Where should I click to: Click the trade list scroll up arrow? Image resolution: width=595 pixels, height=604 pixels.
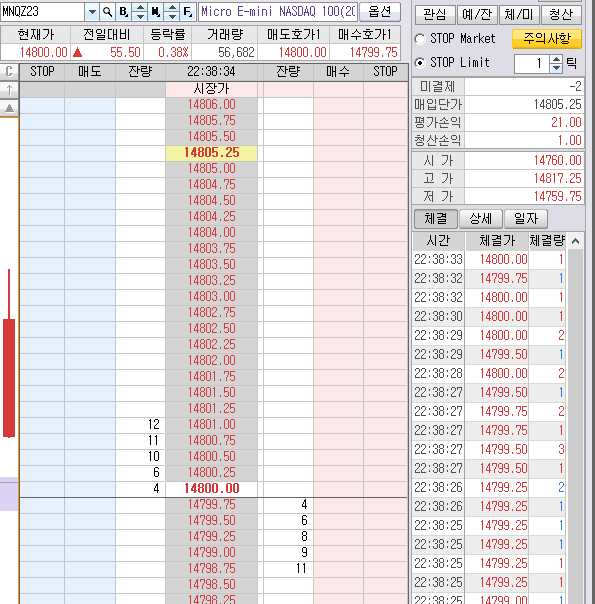tap(575, 241)
